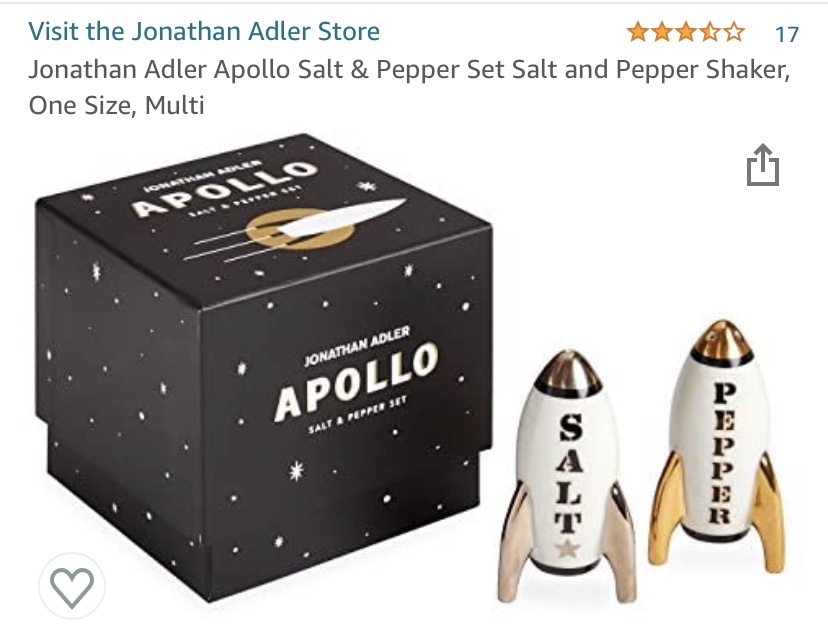Tap the small gold star on salt shaker
This screenshot has width=828, height=633.
click(x=568, y=549)
